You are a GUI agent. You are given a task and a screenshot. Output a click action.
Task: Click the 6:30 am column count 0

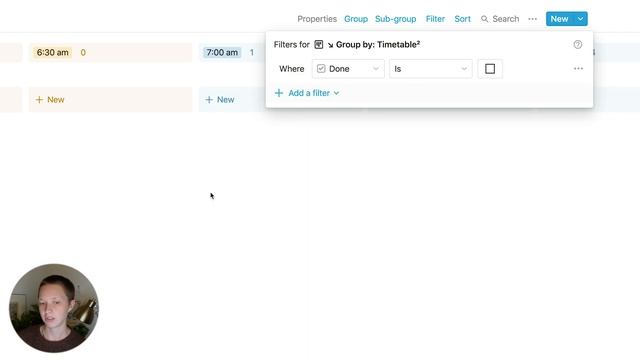point(83,52)
